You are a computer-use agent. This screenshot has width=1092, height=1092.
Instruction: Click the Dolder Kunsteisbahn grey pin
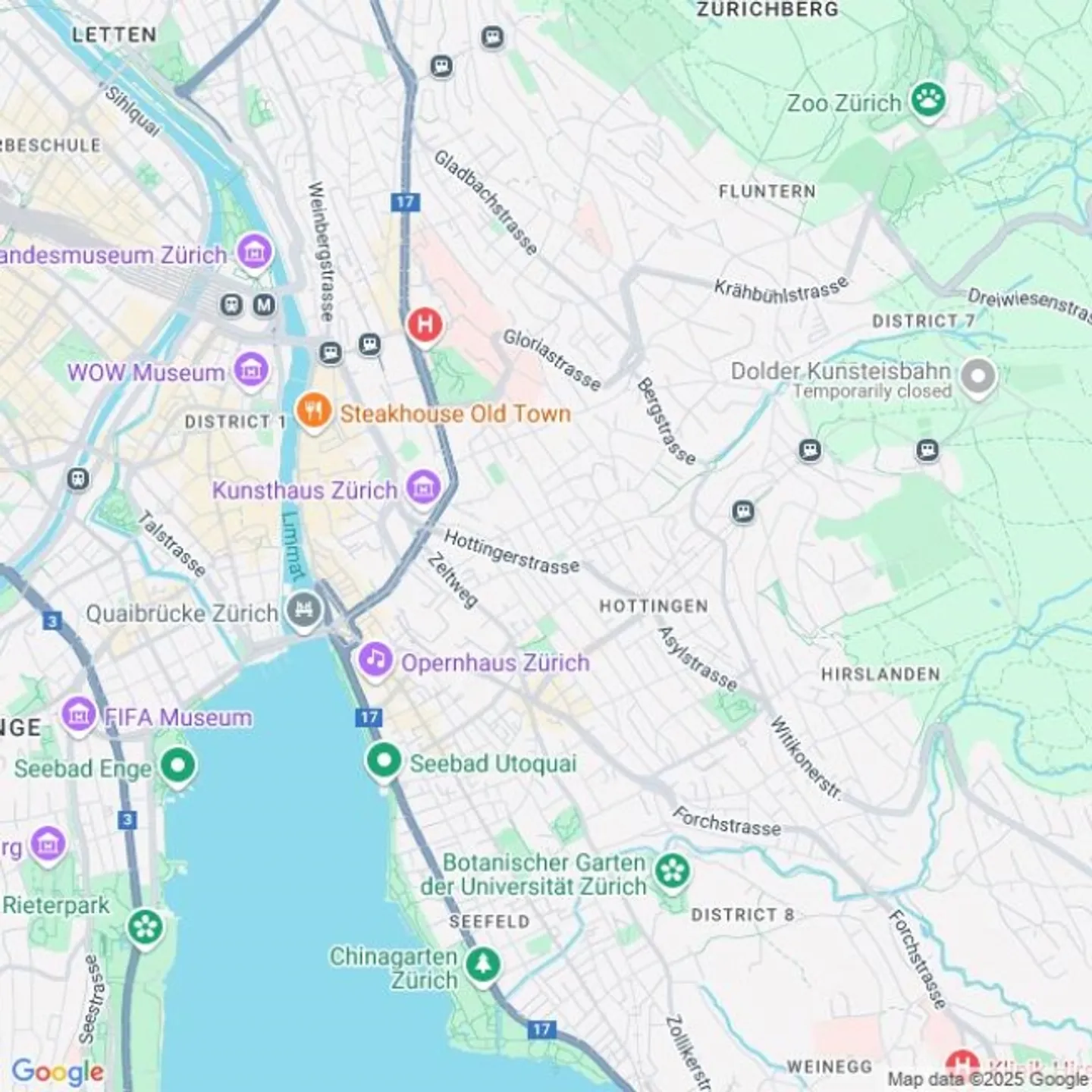point(978,377)
